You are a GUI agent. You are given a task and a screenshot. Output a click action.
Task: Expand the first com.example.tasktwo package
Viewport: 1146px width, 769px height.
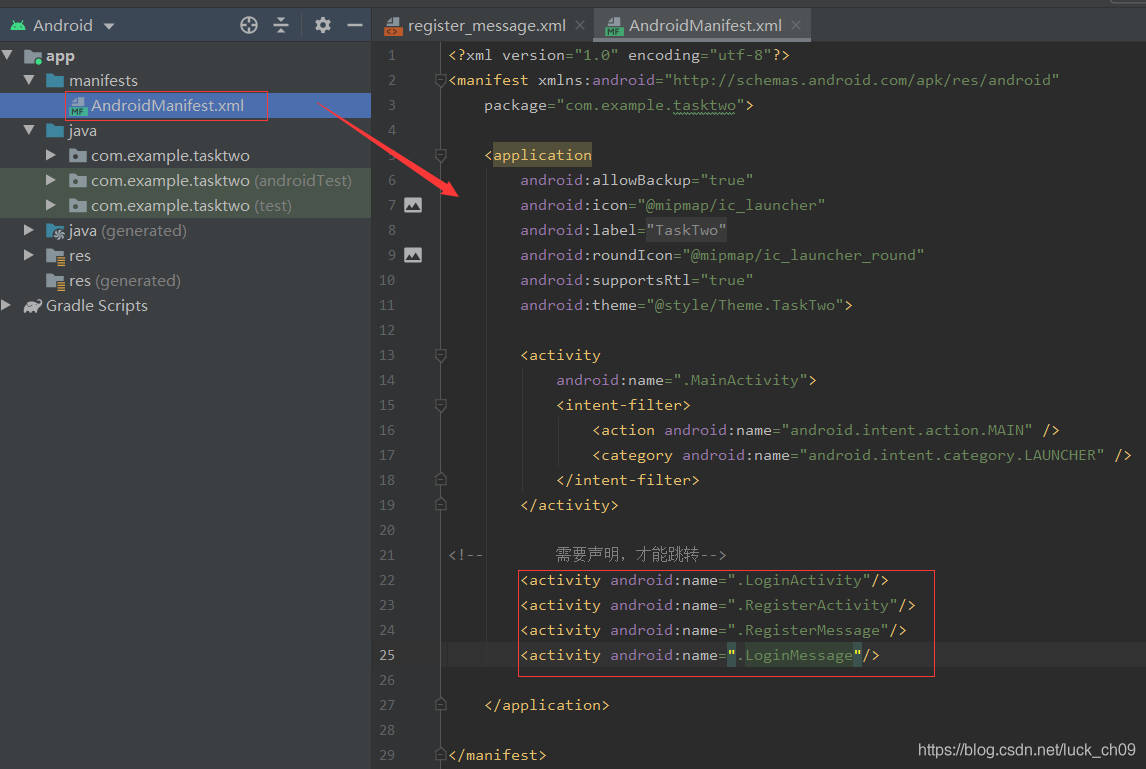click(x=50, y=156)
